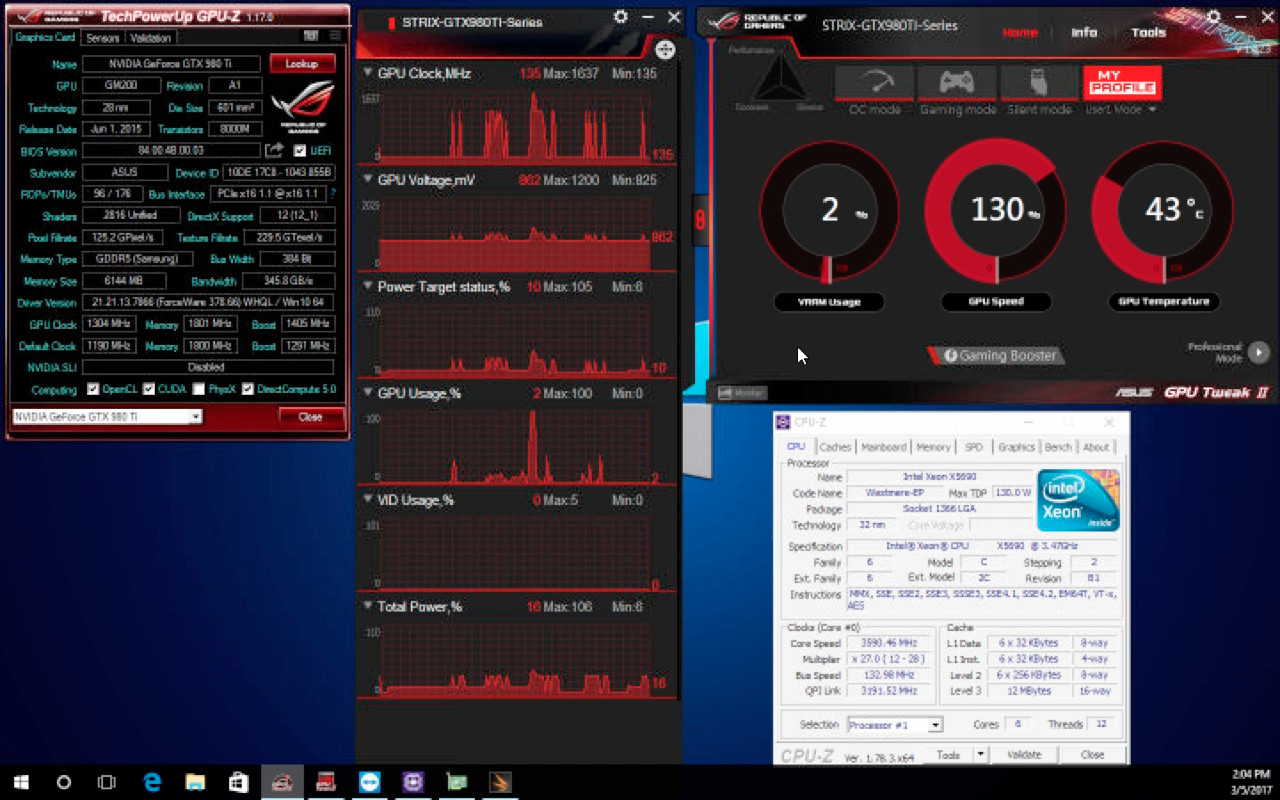
Task: Open the Tools tab in GPU Tweak
Action: click(x=1148, y=32)
